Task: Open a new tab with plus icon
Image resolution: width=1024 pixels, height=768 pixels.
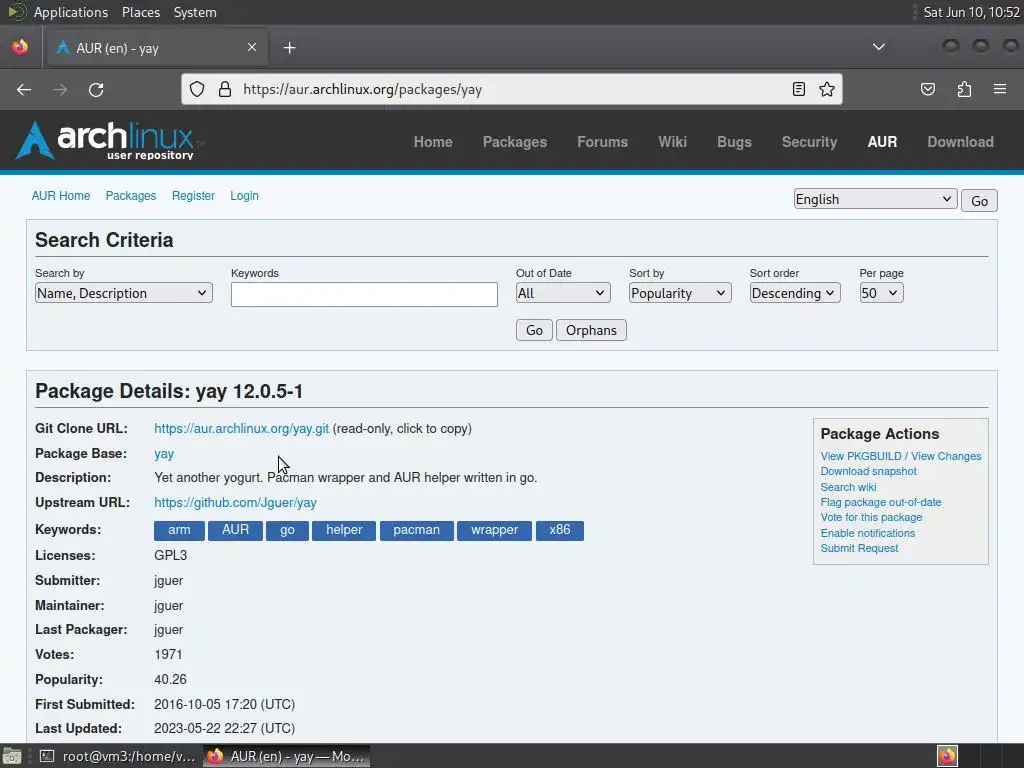Action: coord(289,48)
